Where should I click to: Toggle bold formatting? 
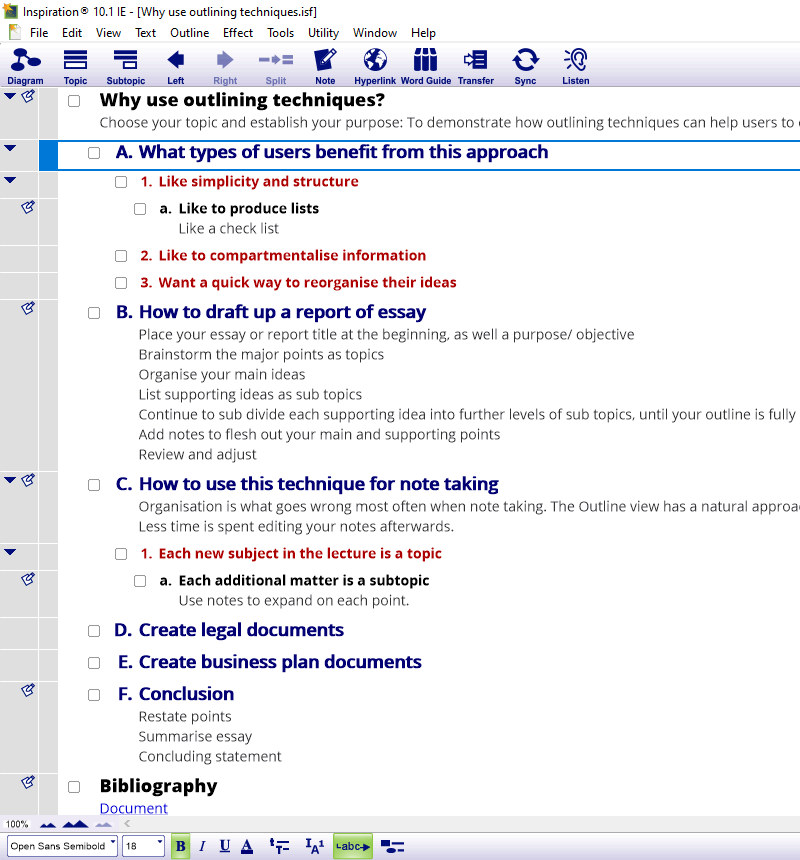click(x=180, y=846)
